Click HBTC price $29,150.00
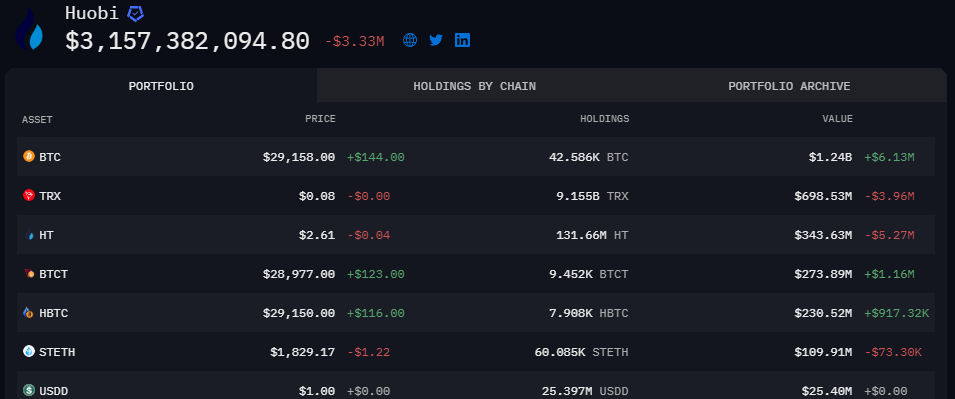 [299, 313]
